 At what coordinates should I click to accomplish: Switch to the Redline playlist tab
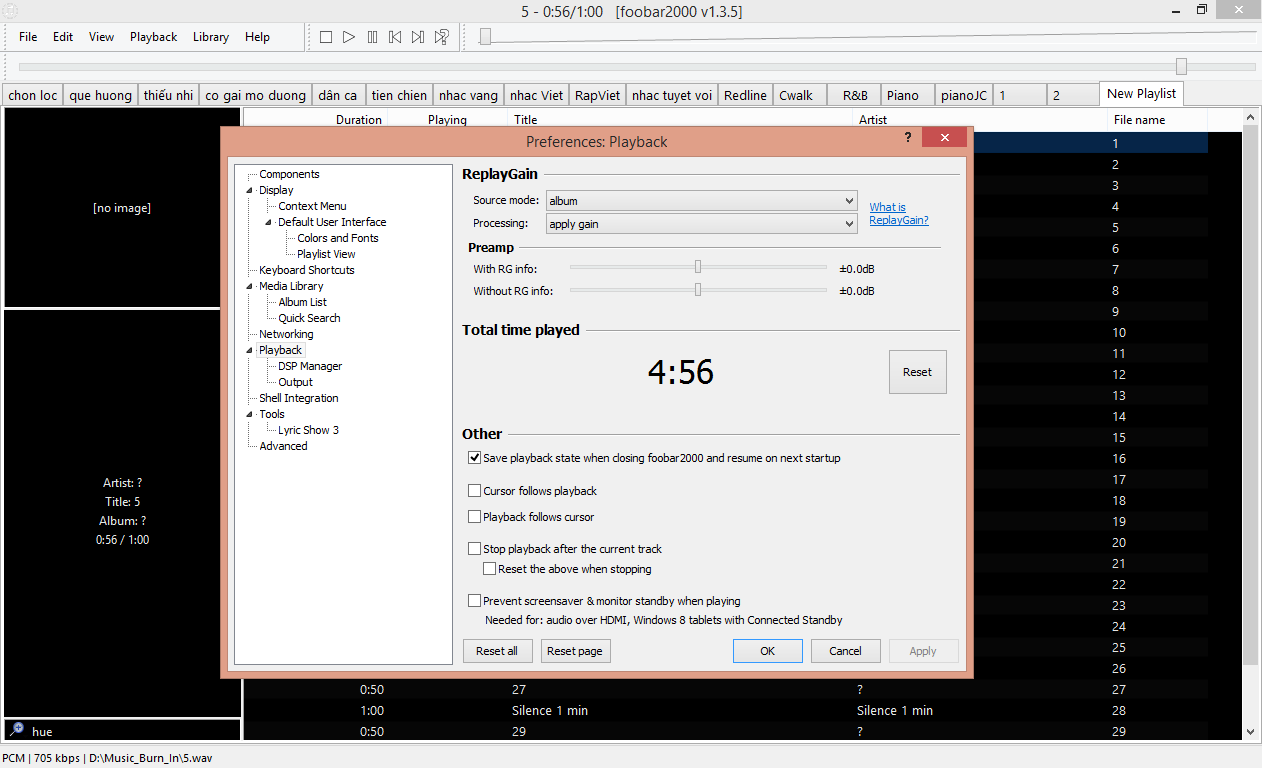pos(745,95)
